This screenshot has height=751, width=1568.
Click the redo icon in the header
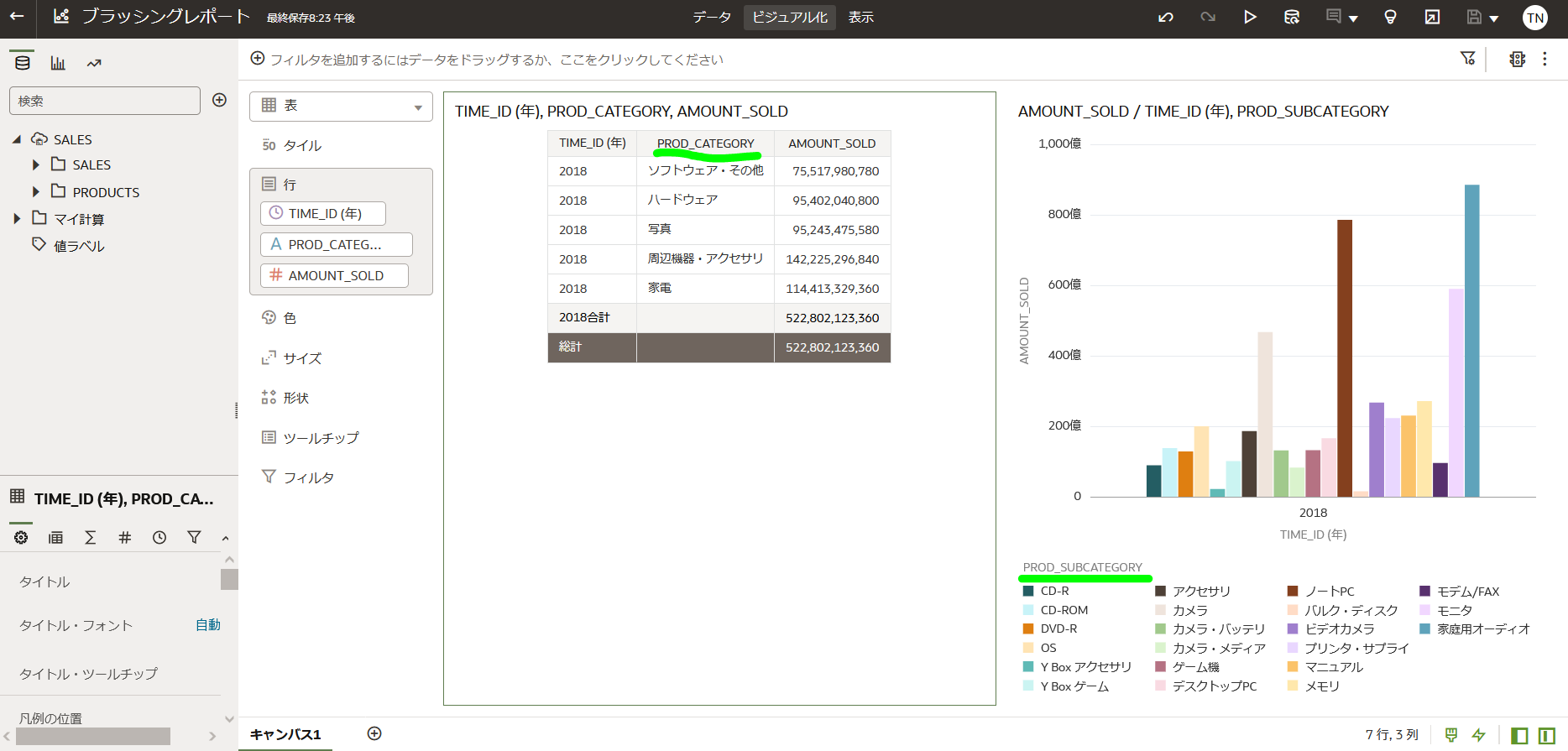(x=1208, y=17)
